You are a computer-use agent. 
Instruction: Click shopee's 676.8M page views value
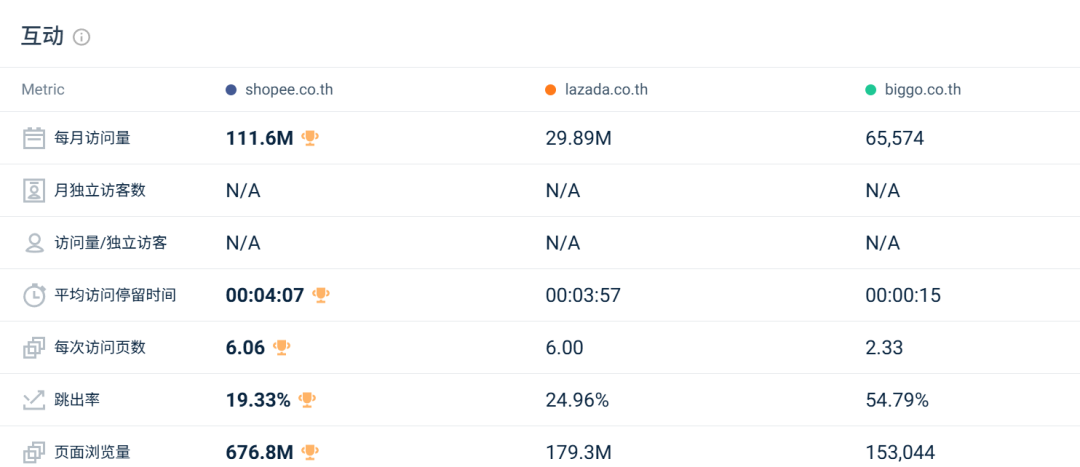coord(260,453)
